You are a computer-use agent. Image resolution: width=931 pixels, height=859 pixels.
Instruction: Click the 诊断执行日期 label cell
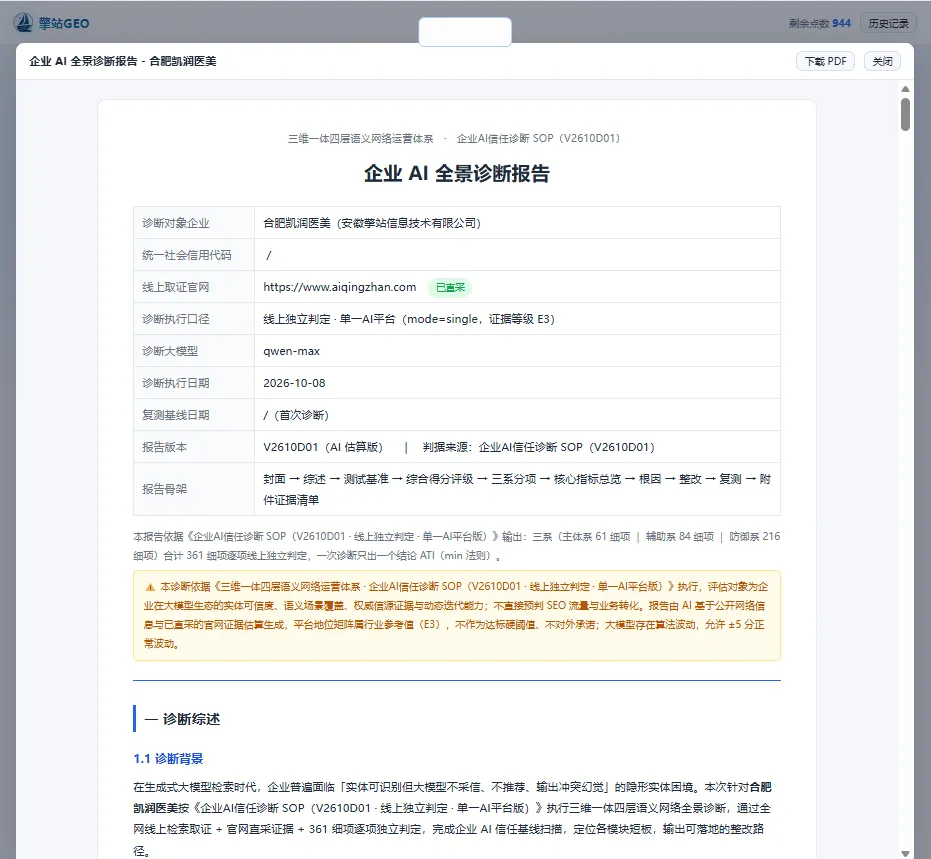click(194, 383)
